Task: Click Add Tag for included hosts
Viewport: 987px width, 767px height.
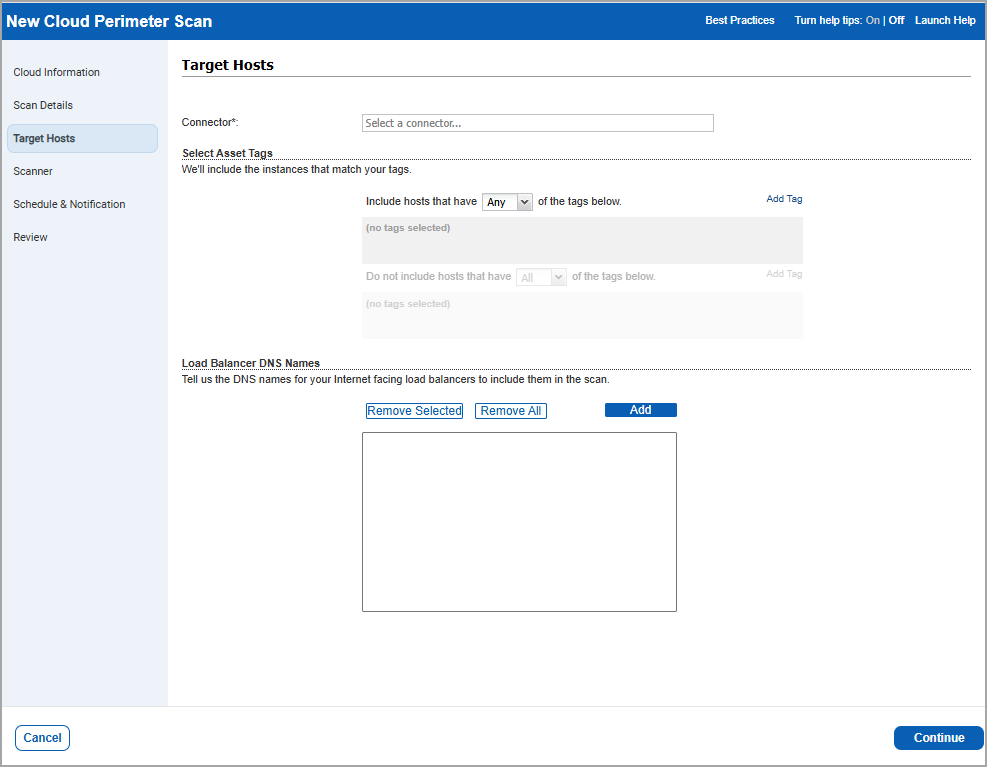Action: [x=784, y=199]
